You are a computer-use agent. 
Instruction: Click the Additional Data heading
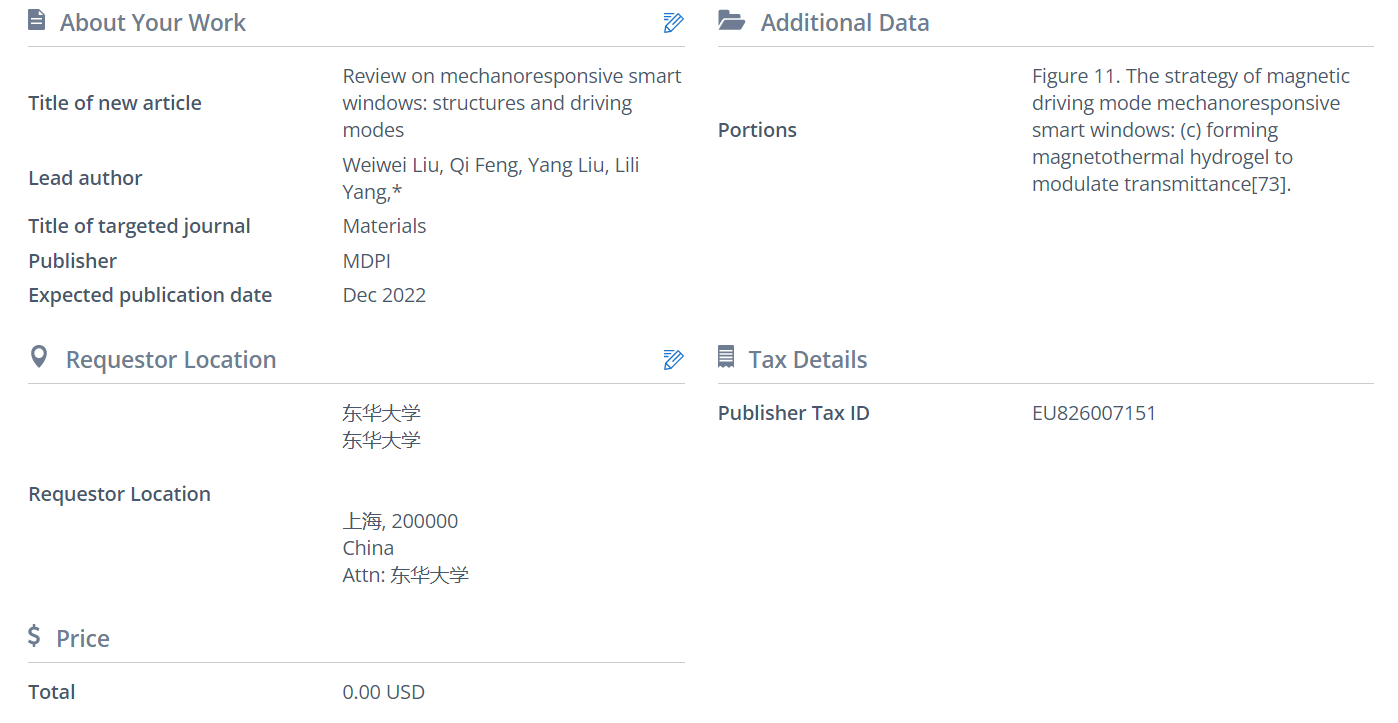(x=844, y=23)
